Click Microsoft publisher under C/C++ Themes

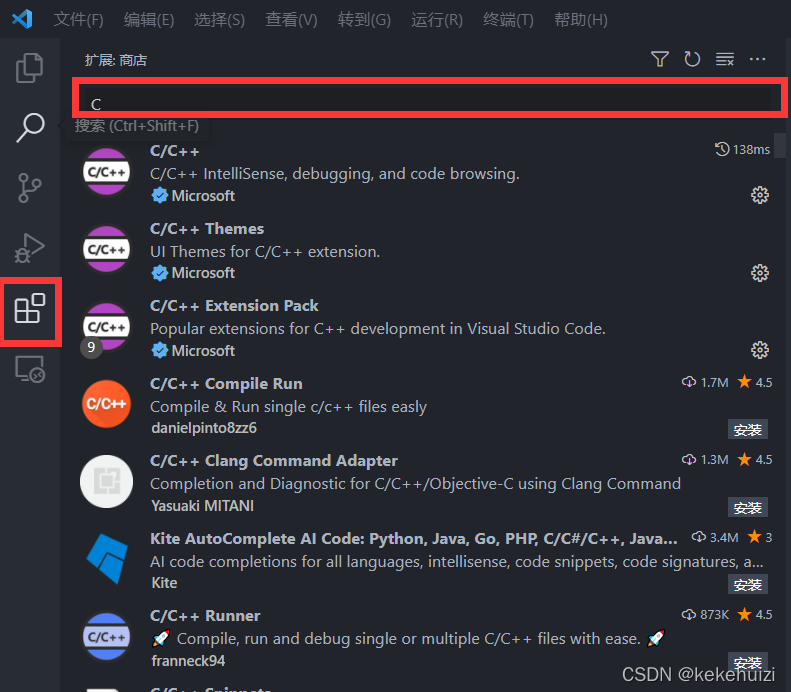[x=203, y=273]
